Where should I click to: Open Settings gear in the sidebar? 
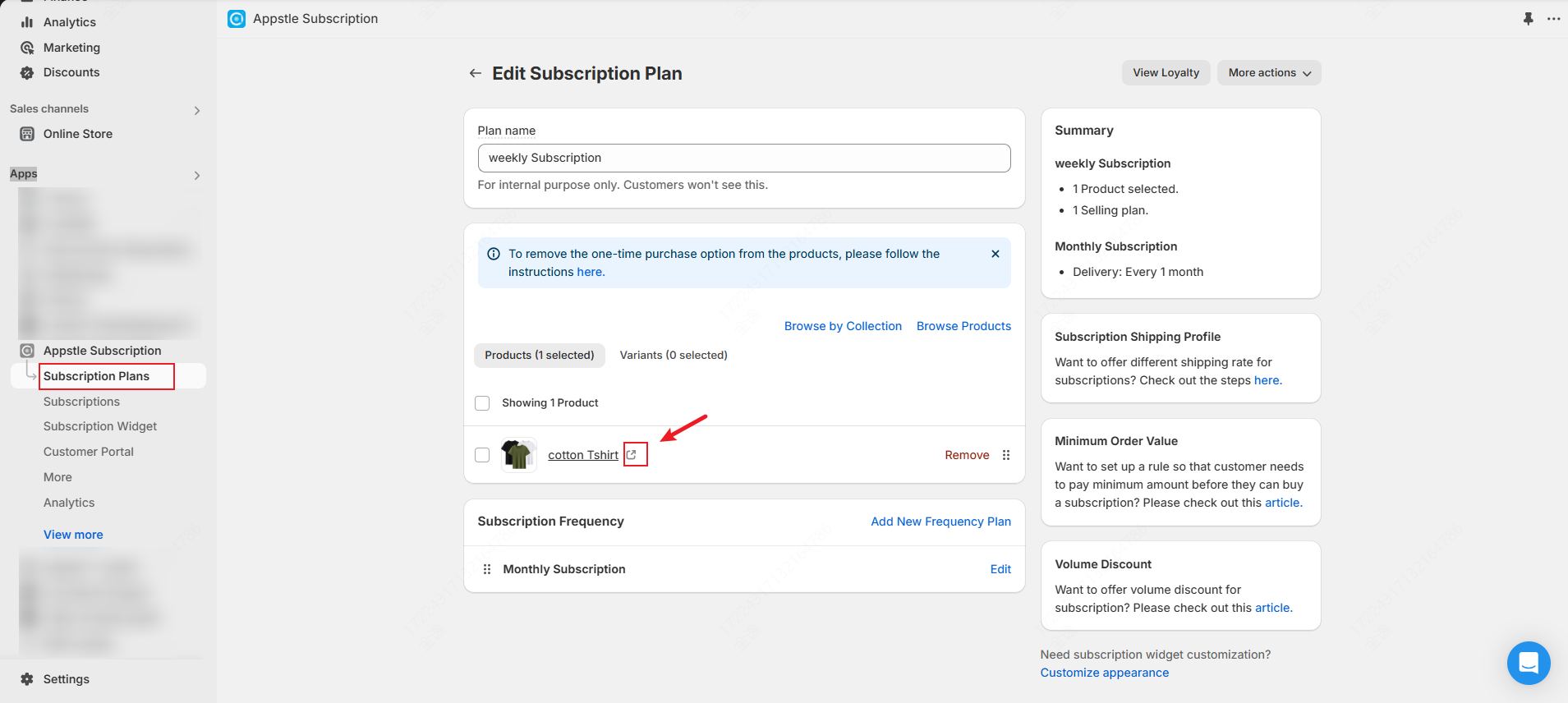[x=27, y=679]
